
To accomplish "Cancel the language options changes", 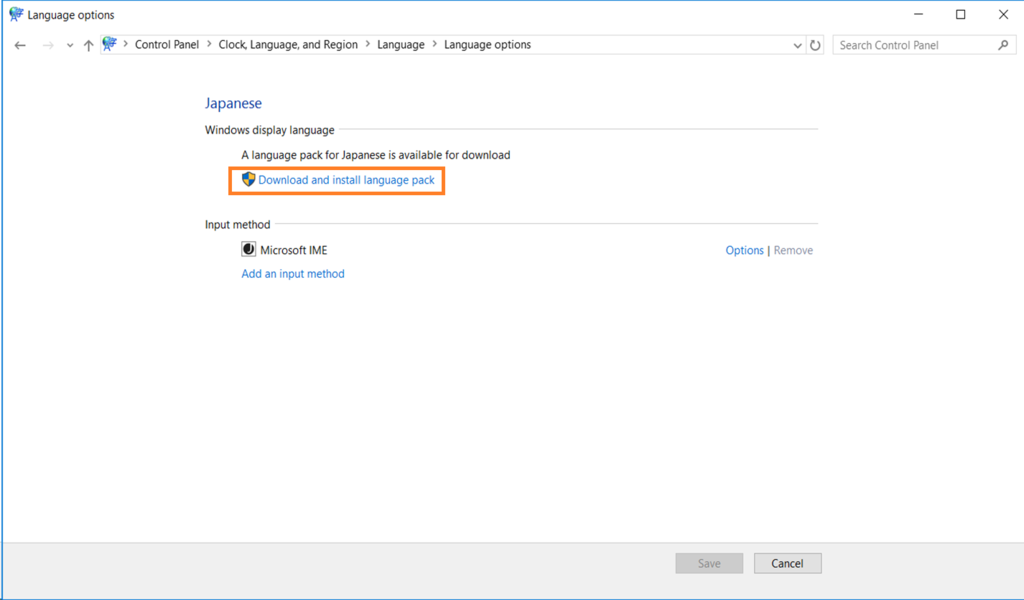I will click(x=788, y=563).
